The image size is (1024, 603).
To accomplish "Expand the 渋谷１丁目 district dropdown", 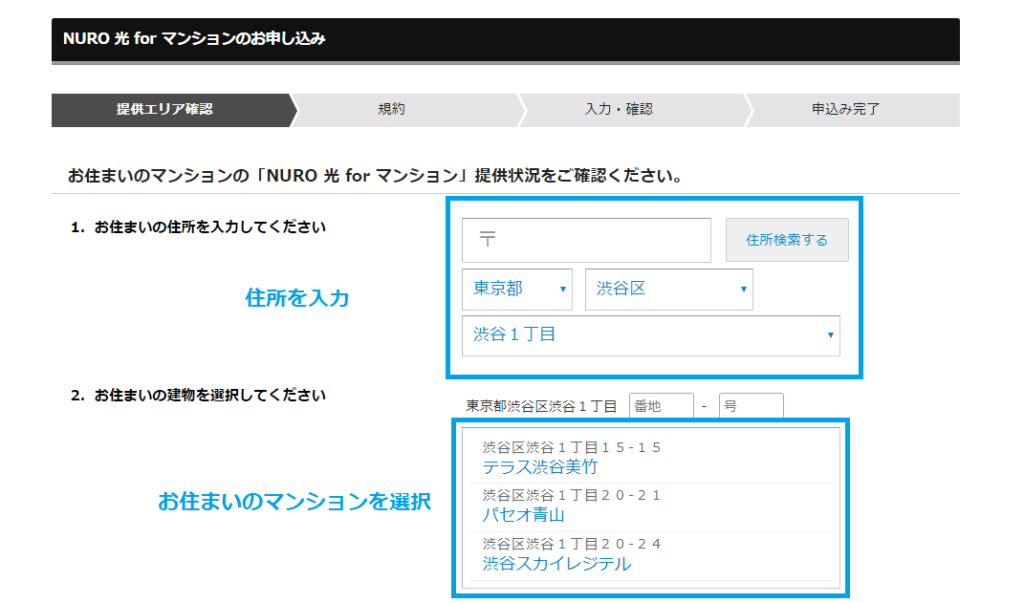I will [x=650, y=335].
